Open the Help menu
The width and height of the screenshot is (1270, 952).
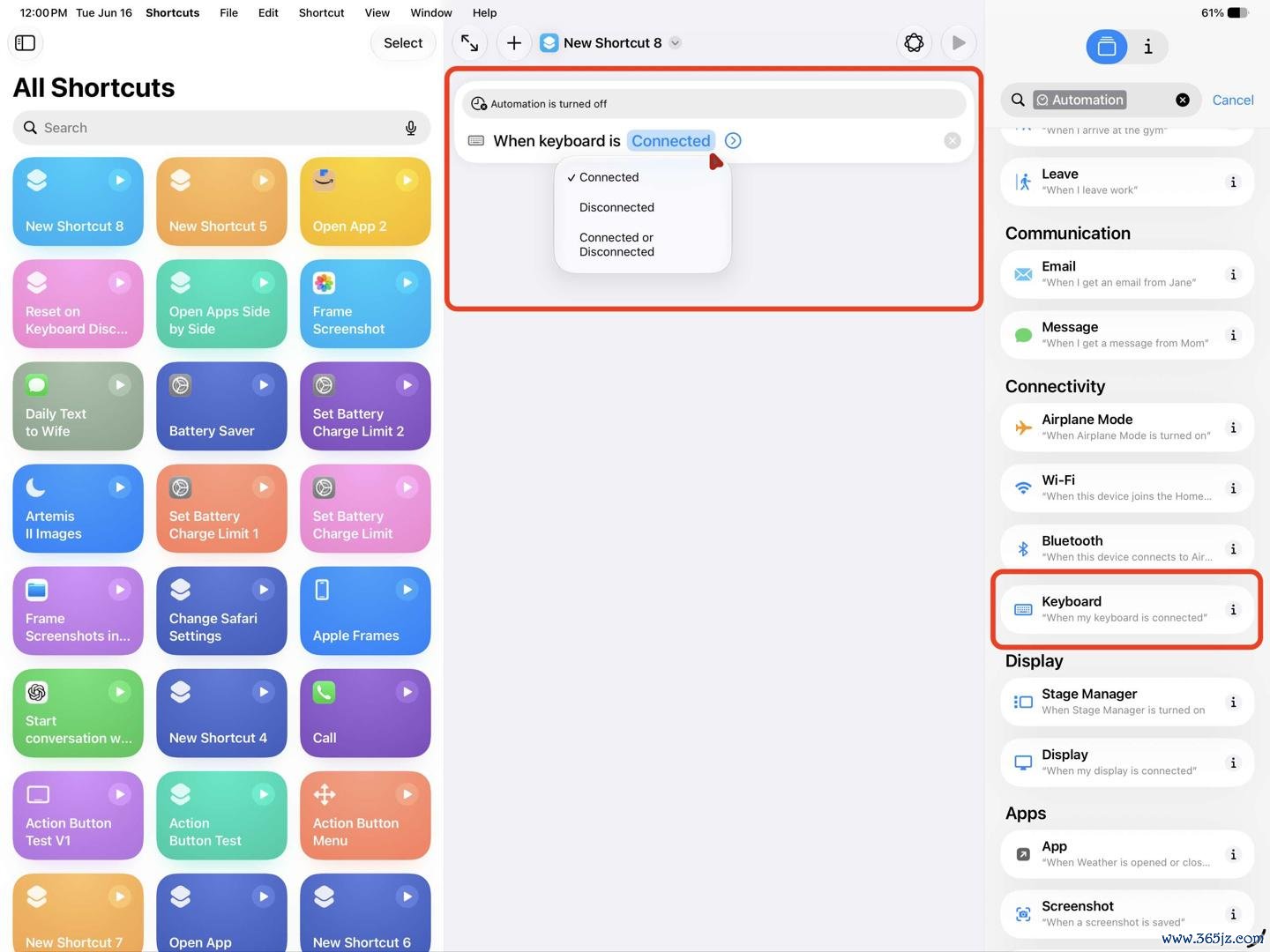(484, 12)
